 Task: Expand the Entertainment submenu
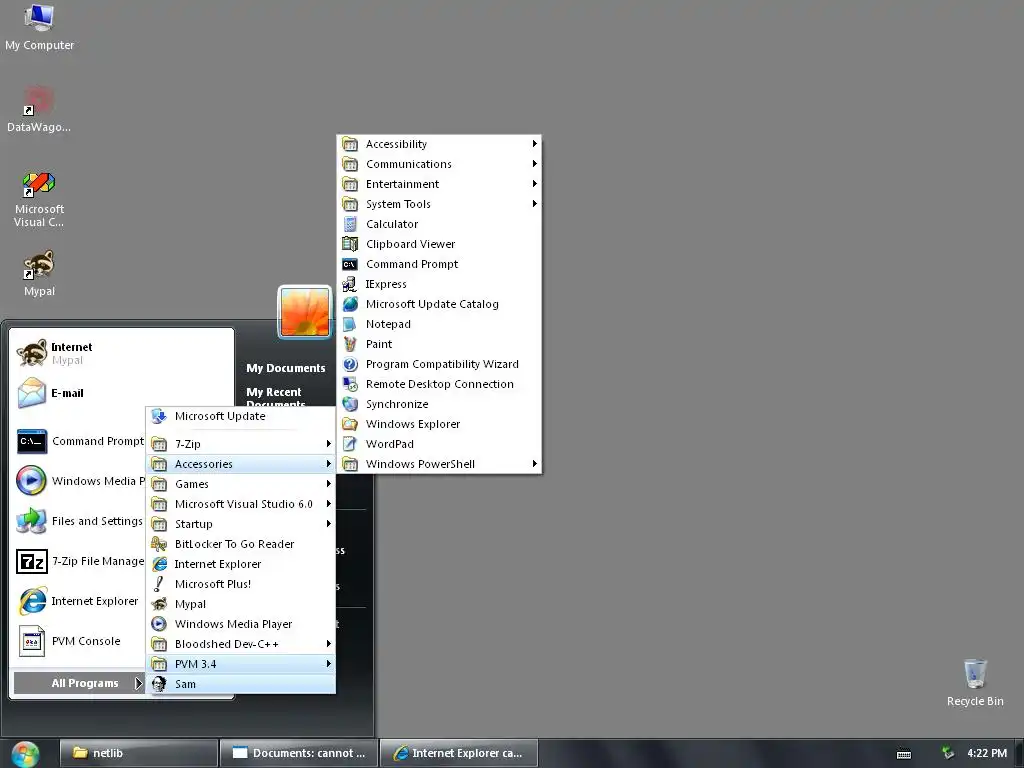point(441,184)
